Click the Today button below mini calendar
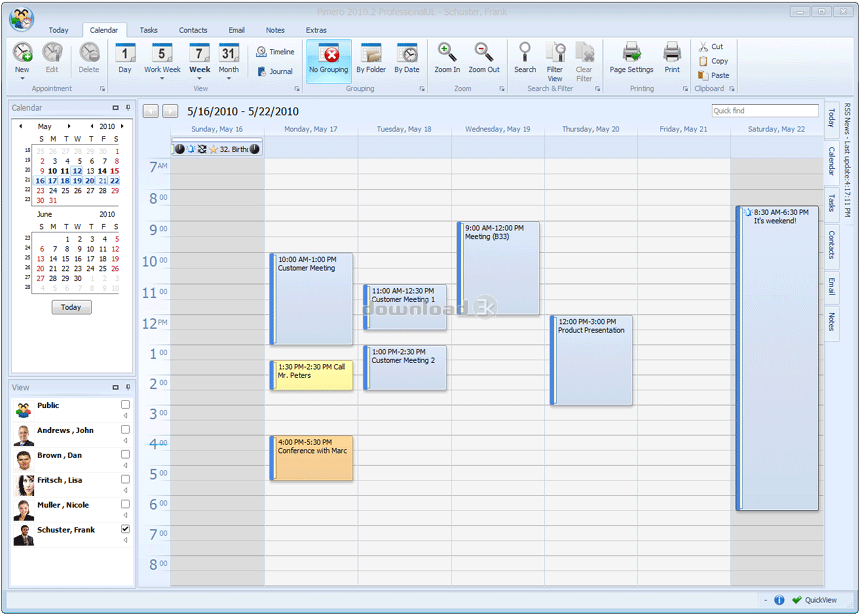The image size is (860, 615). click(71, 307)
